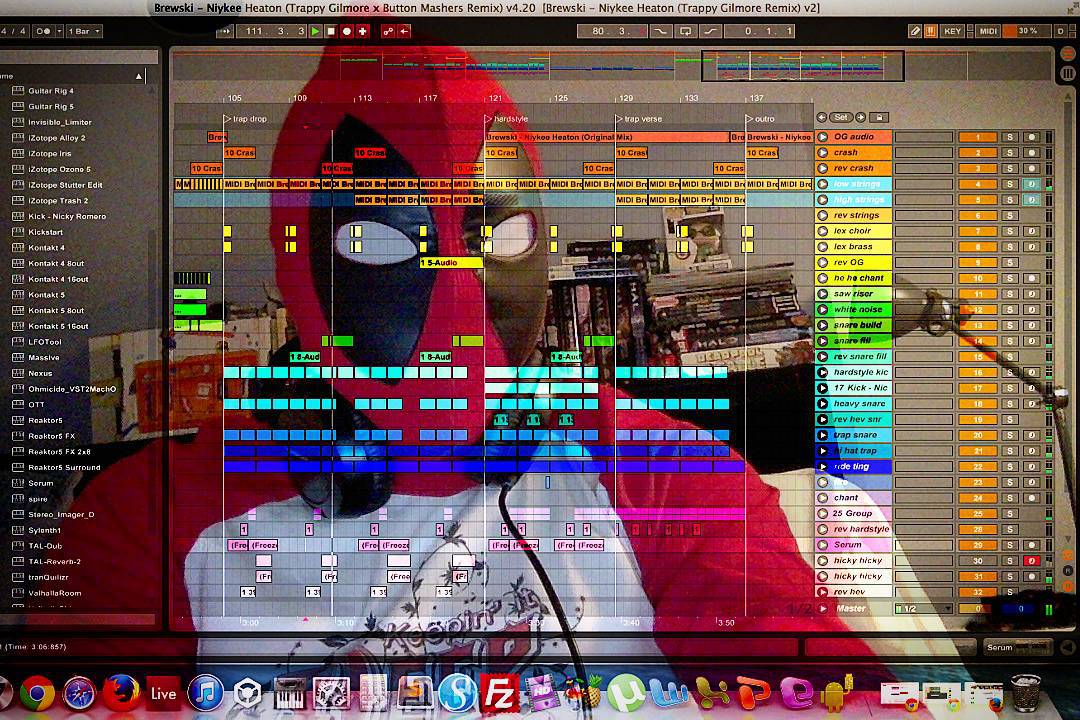Start playback with the green Play button
Image resolution: width=1080 pixels, height=720 pixels.
(315, 31)
